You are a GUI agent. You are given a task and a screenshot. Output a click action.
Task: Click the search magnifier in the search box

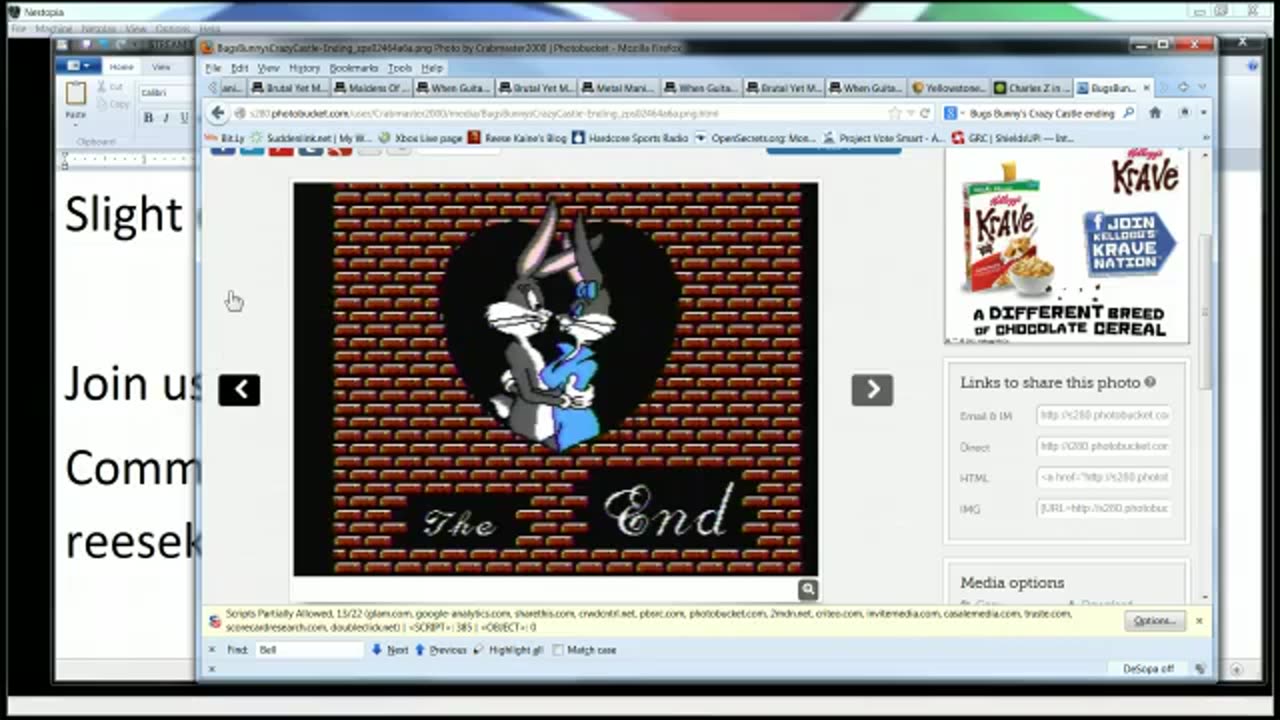1129,113
